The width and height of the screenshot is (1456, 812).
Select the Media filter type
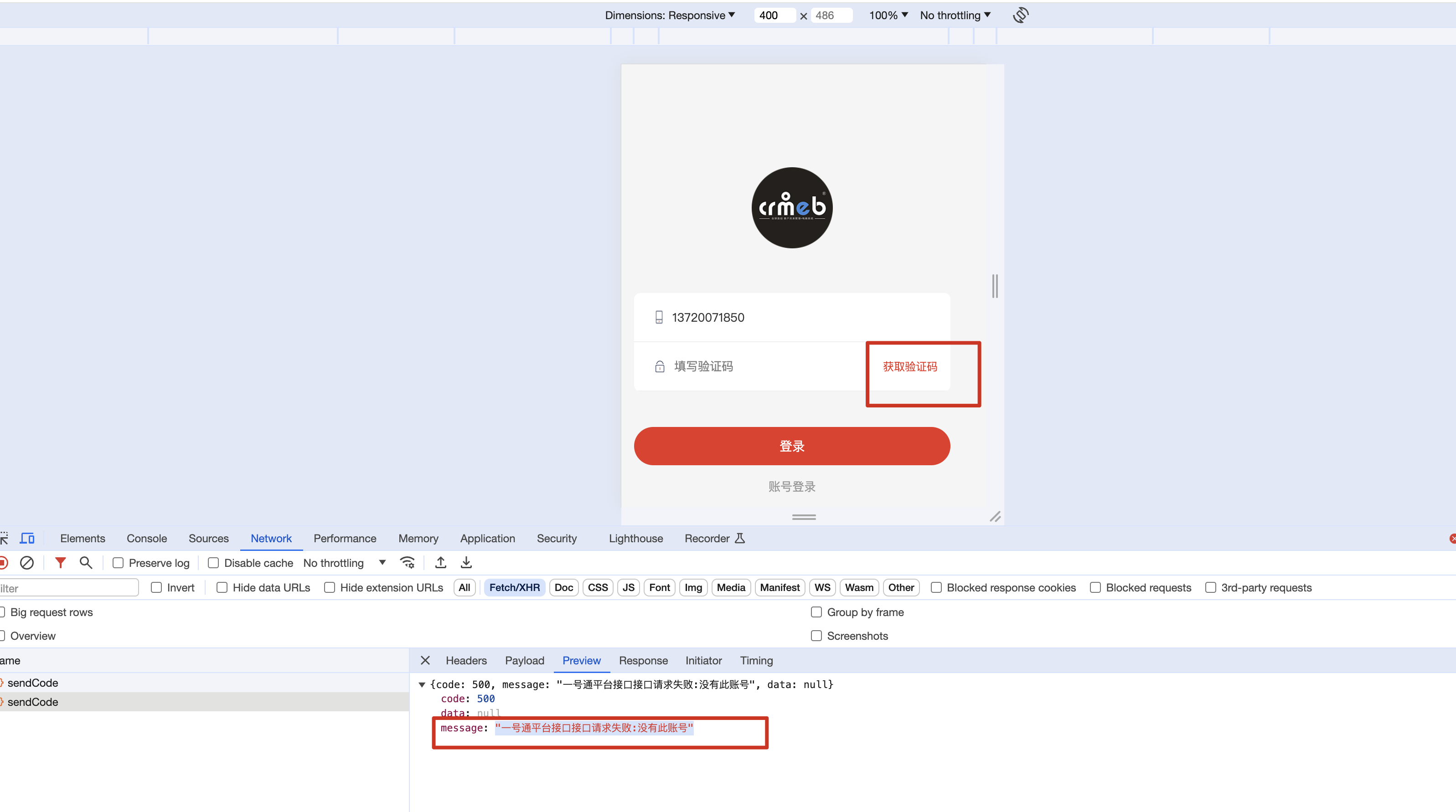point(731,588)
